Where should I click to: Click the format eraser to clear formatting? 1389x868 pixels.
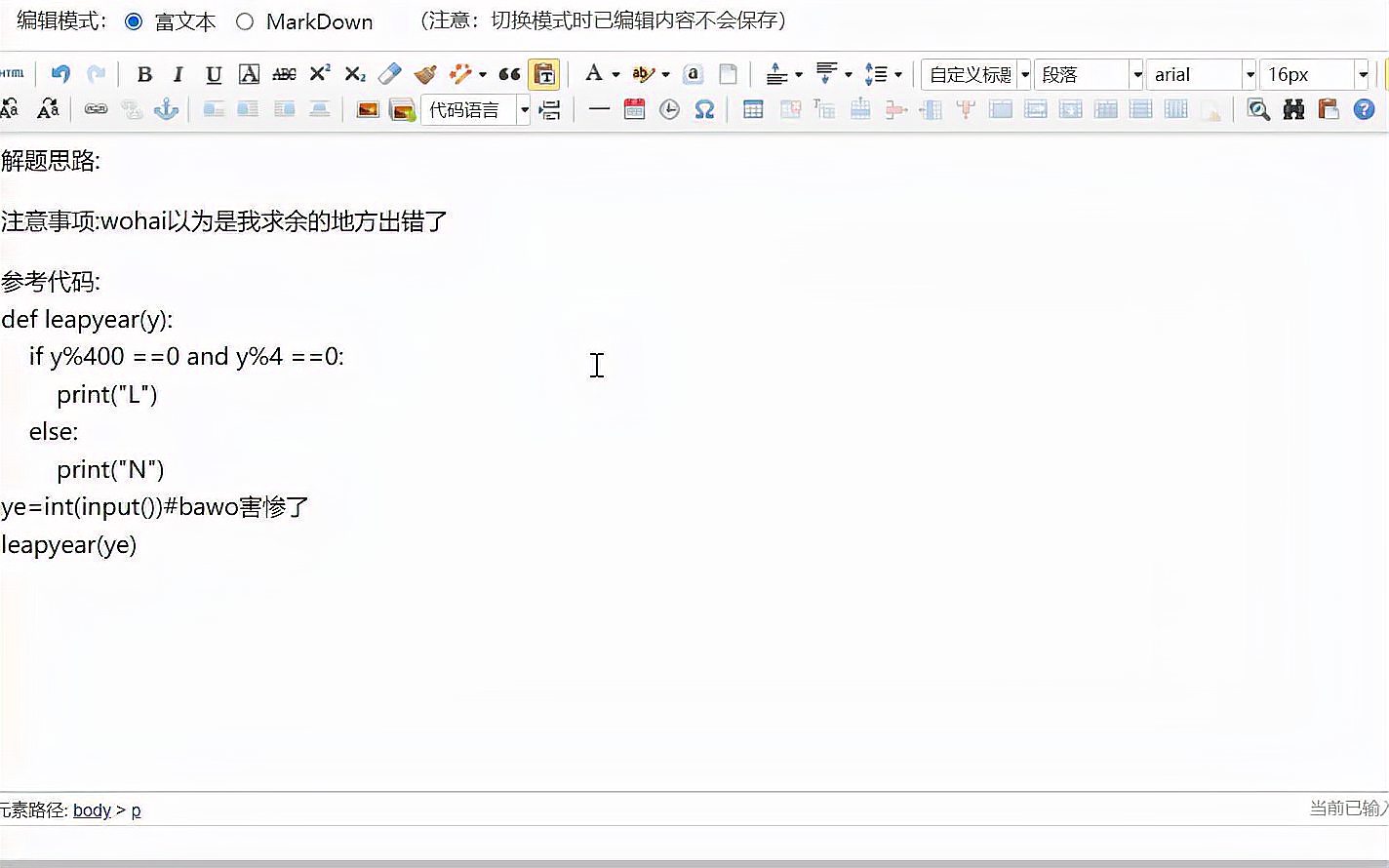coord(389,74)
